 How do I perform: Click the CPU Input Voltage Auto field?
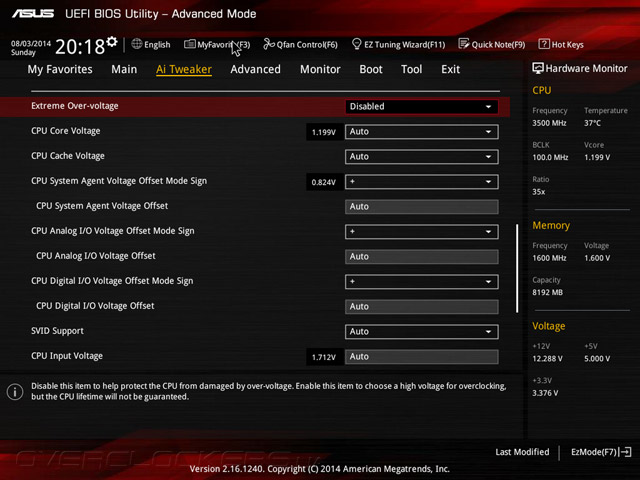422,357
